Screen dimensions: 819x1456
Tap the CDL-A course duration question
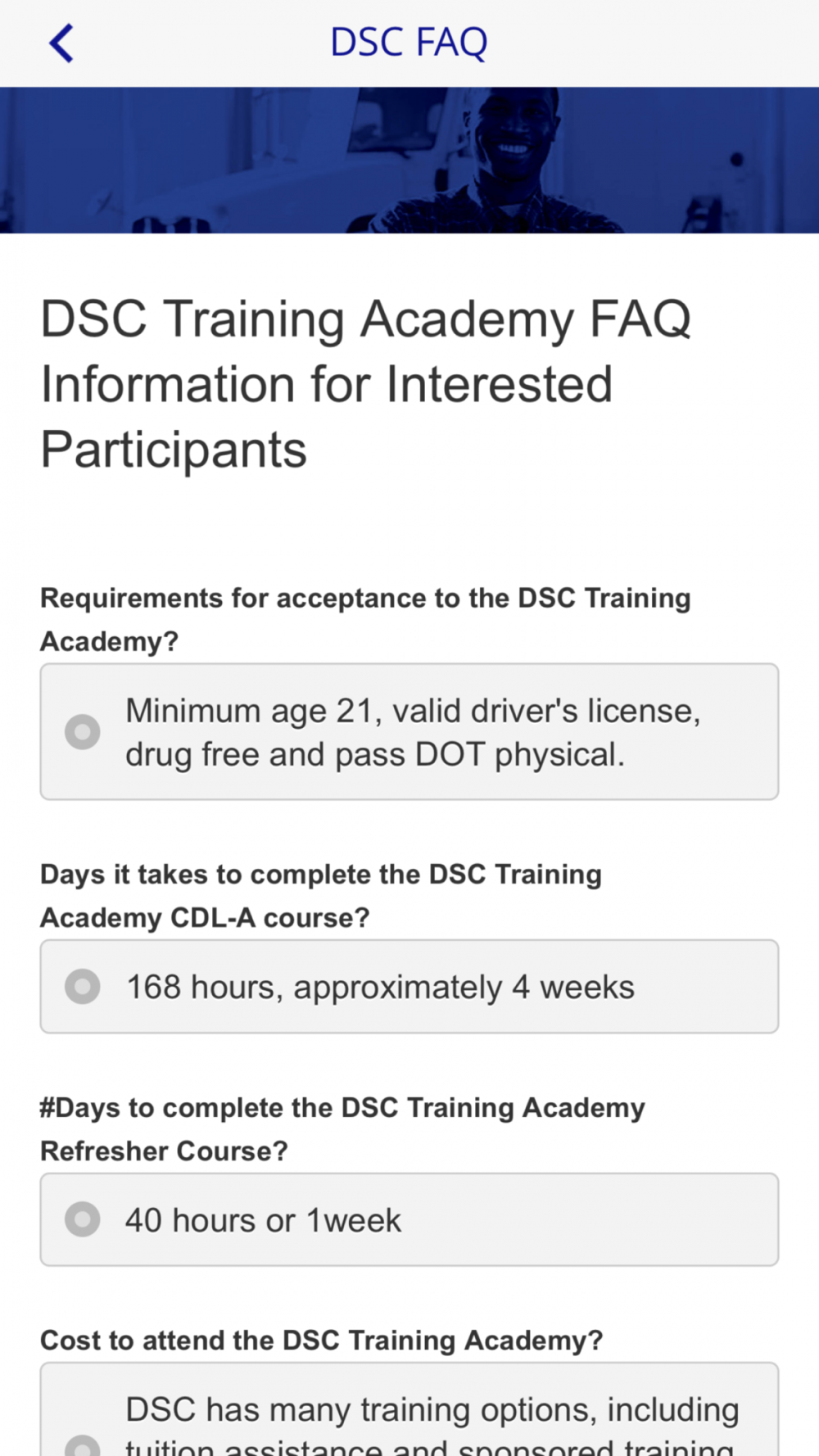(x=321, y=895)
